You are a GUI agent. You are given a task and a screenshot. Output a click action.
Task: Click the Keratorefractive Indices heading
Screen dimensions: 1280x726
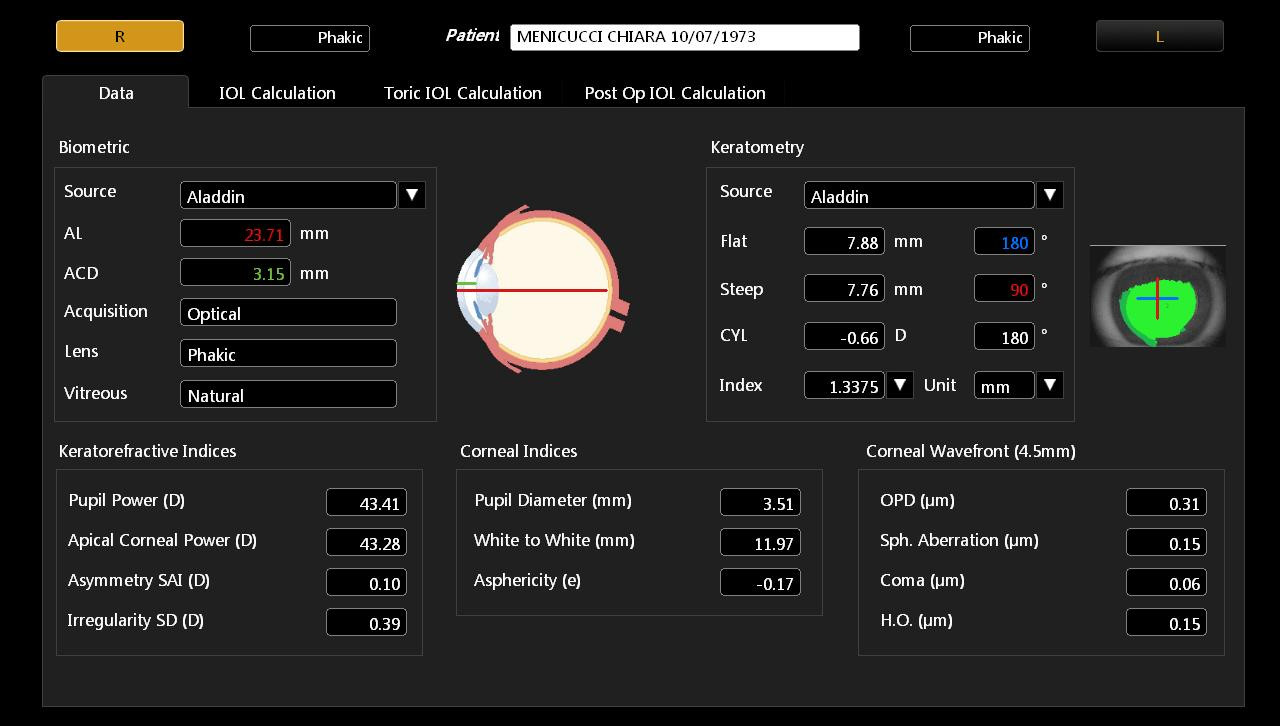(147, 451)
